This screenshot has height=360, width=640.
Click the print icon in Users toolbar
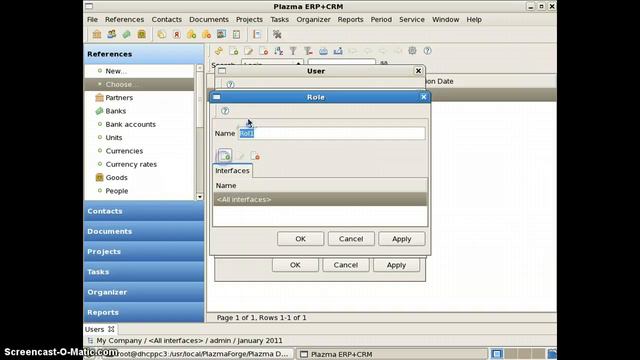click(323, 51)
